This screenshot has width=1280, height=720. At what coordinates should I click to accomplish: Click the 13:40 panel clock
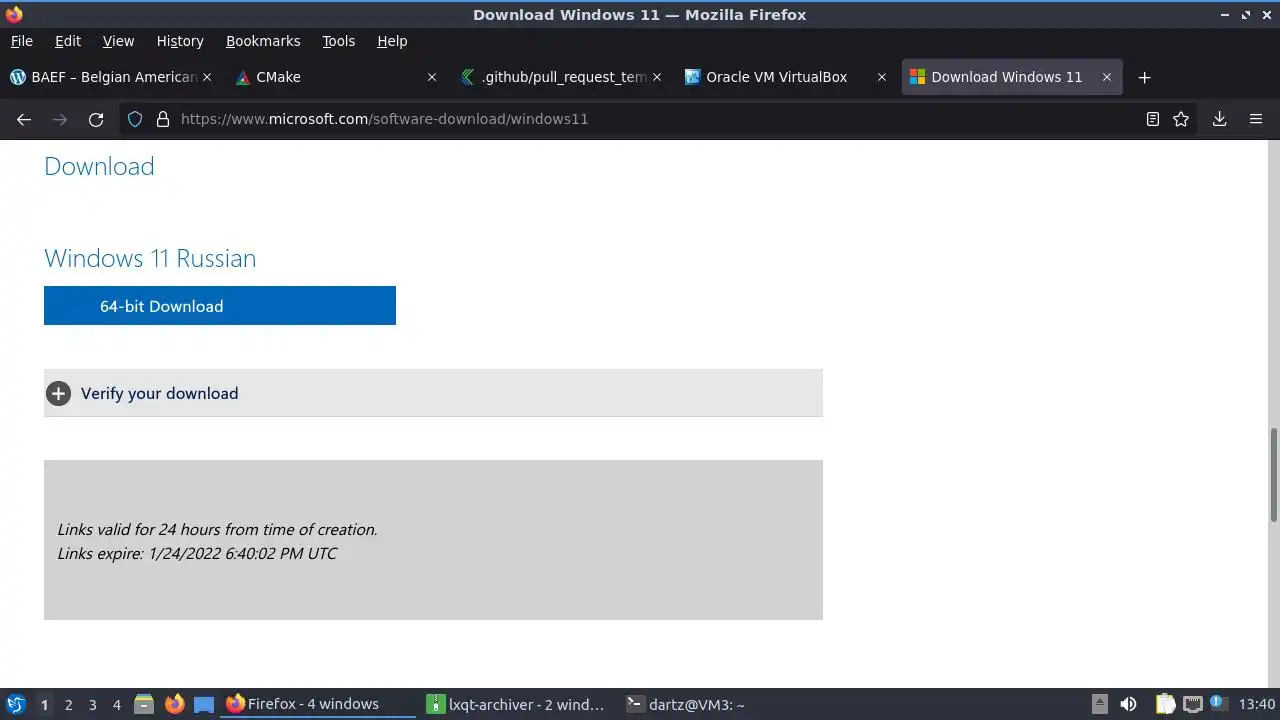click(x=1257, y=704)
